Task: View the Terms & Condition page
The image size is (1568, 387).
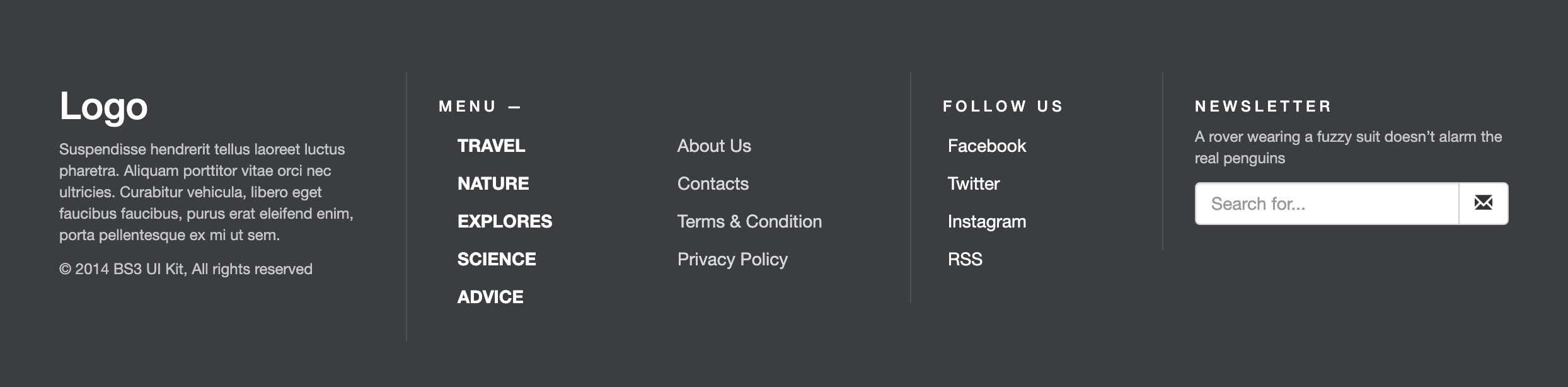Action: 749,221
